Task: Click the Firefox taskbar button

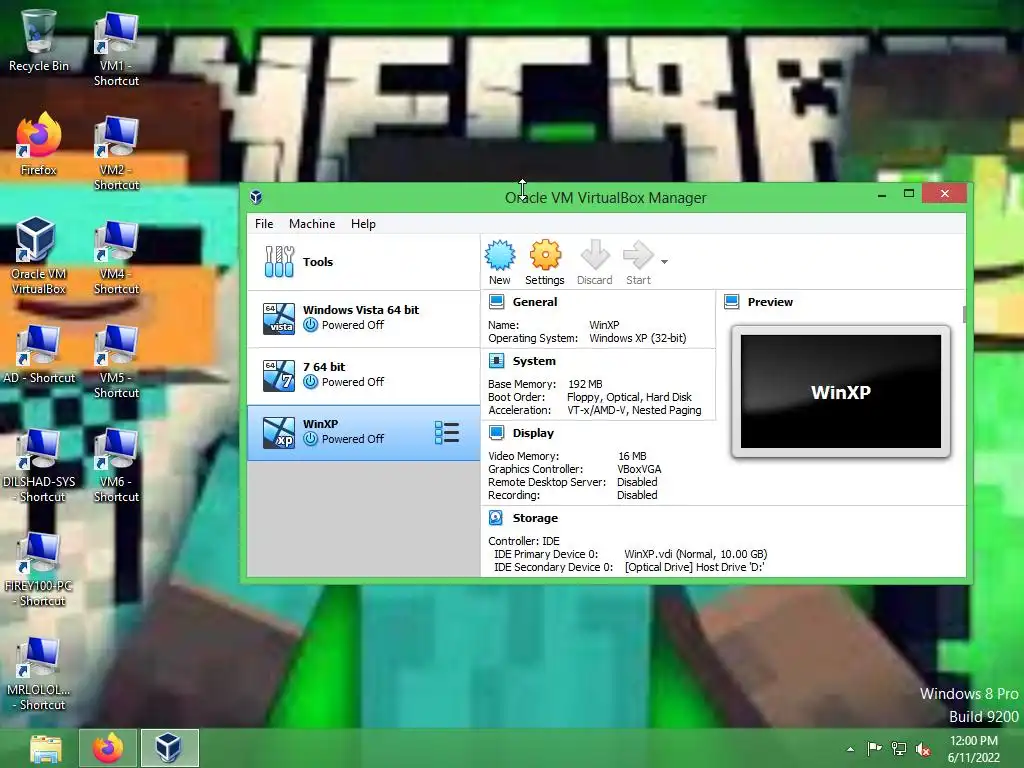Action: (x=108, y=748)
